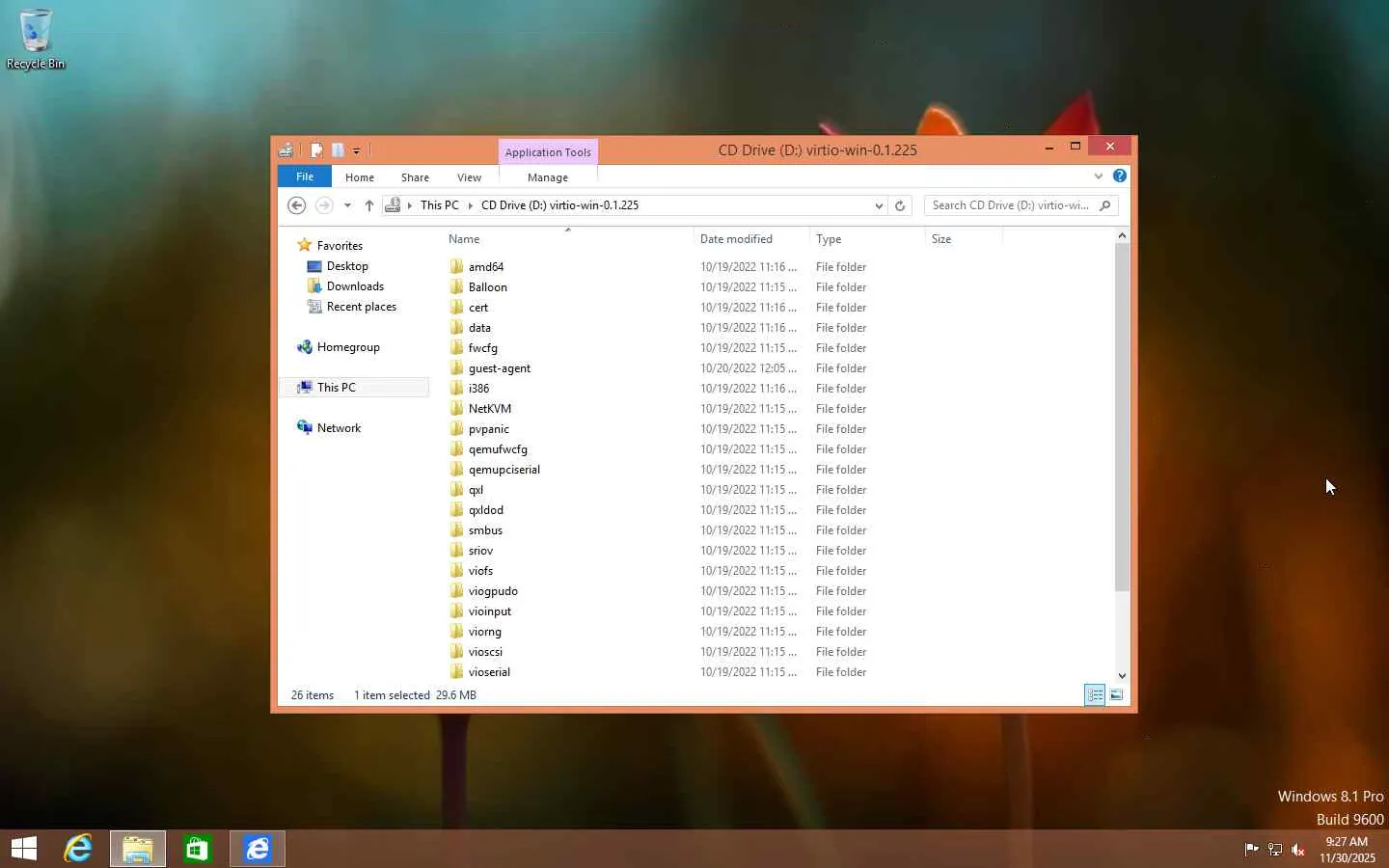Image resolution: width=1389 pixels, height=868 pixels.
Task: Click the vioscsi folder name
Action: 485,652
